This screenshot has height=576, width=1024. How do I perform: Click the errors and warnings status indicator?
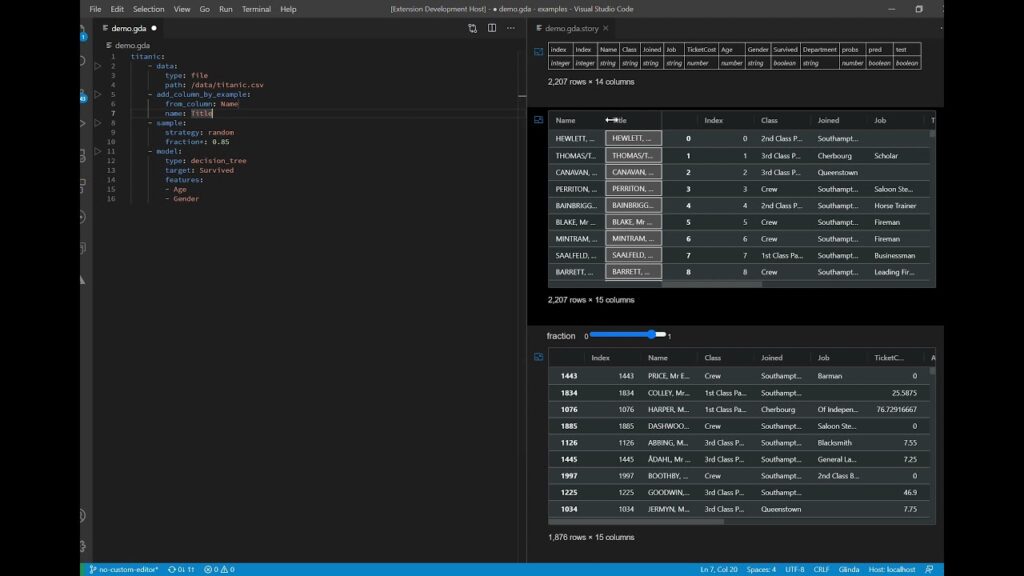point(219,569)
